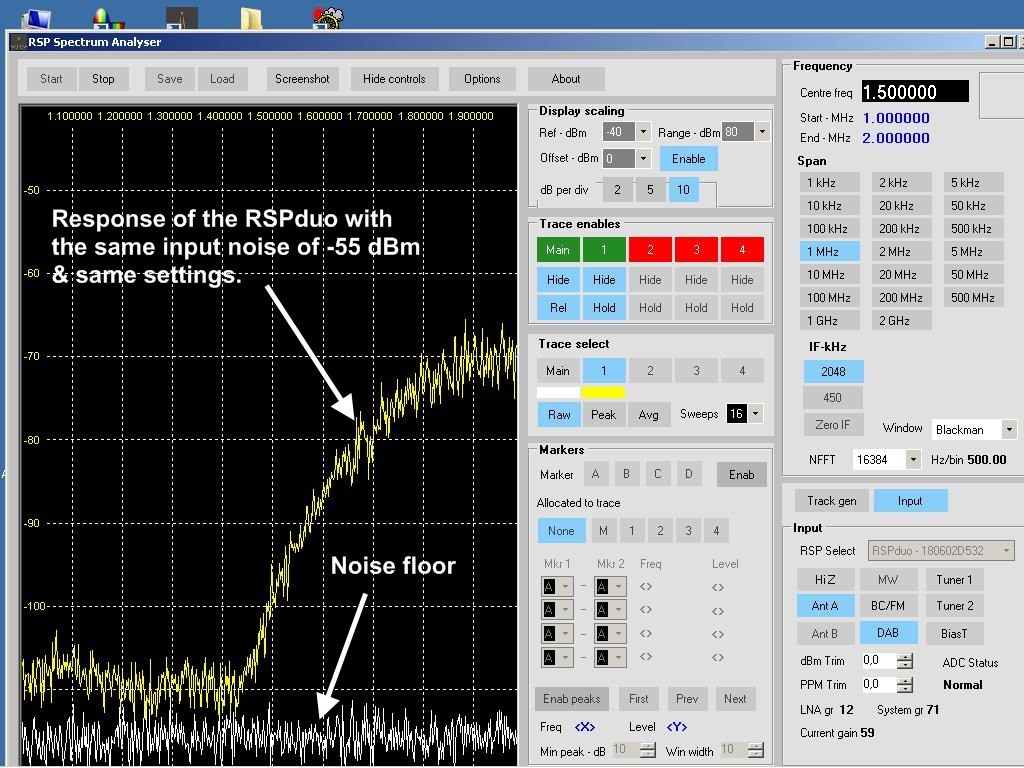
Task: Edit the Centre freq field
Action: [915, 92]
